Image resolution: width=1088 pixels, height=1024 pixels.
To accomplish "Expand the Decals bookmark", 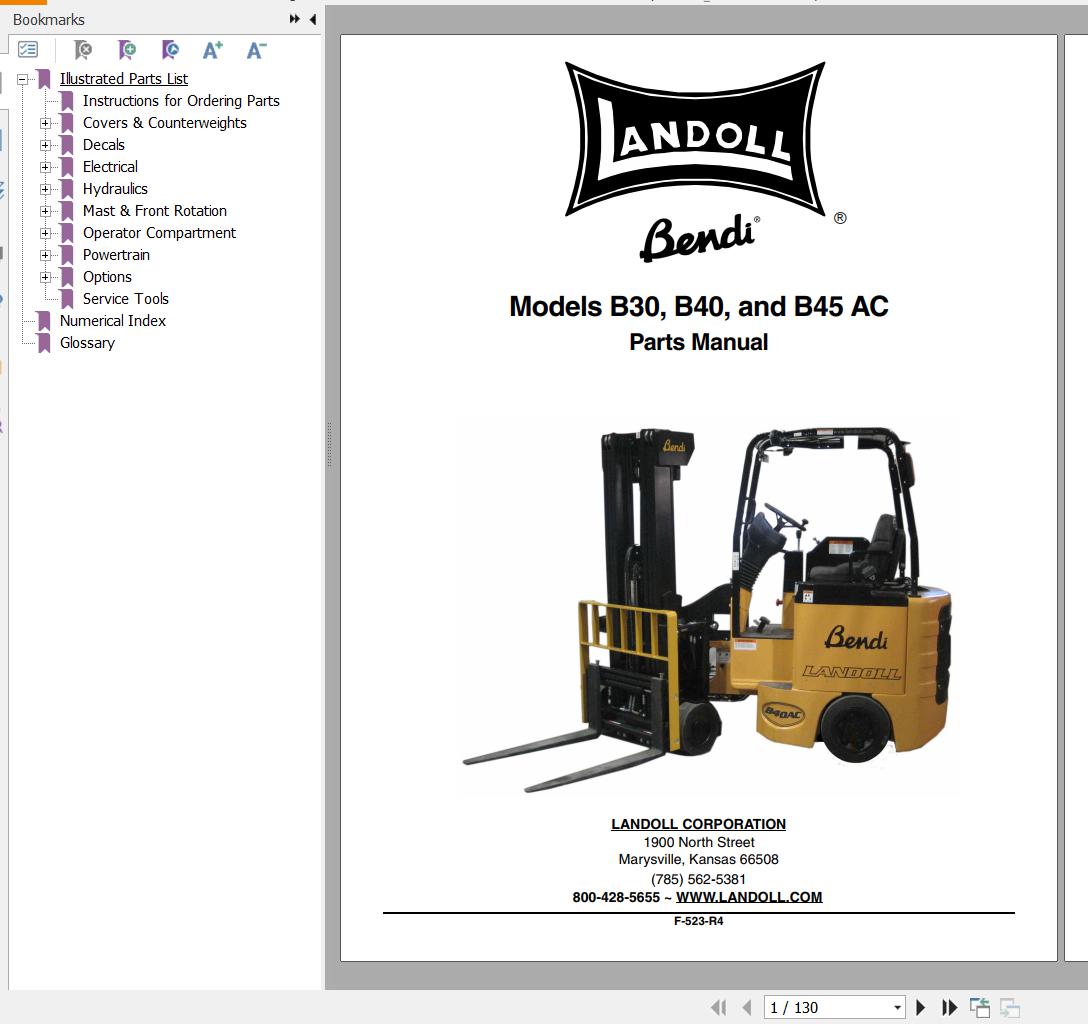I will (x=45, y=145).
